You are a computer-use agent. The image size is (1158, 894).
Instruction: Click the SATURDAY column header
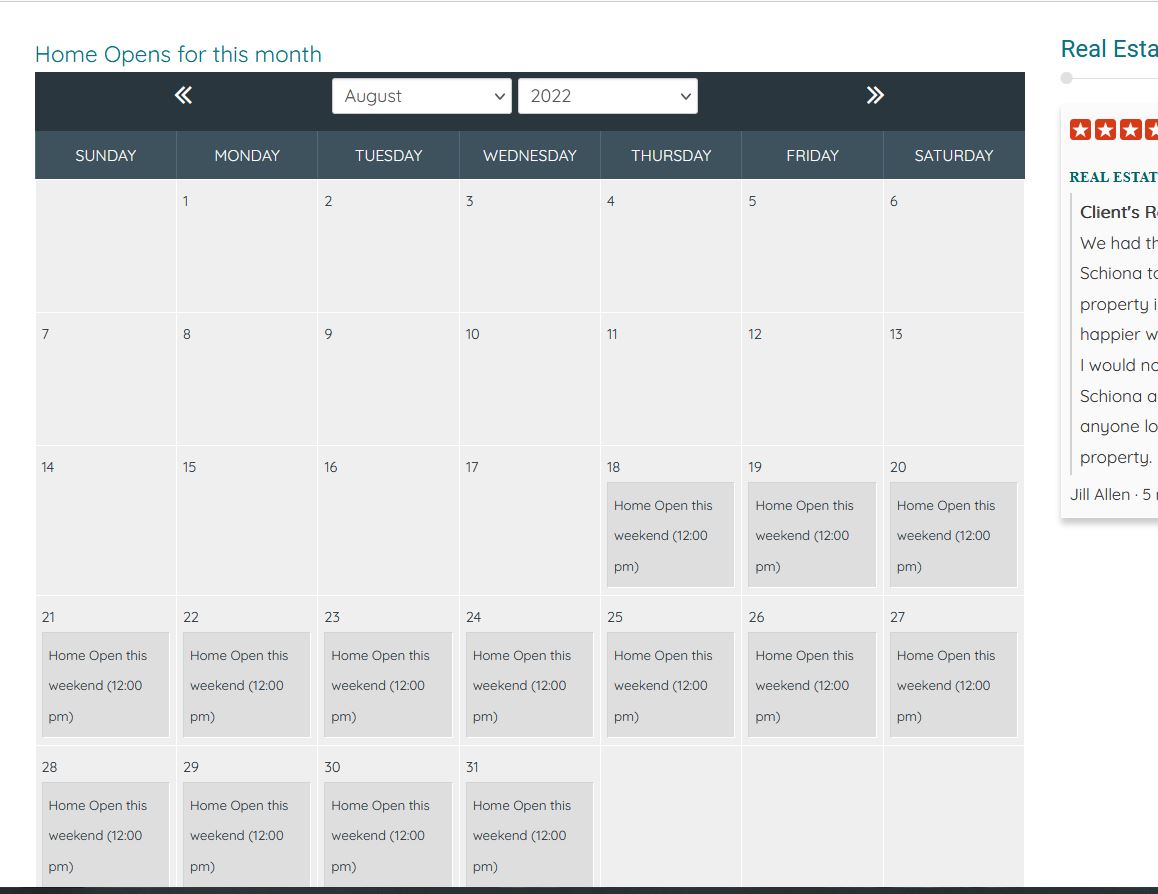953,156
